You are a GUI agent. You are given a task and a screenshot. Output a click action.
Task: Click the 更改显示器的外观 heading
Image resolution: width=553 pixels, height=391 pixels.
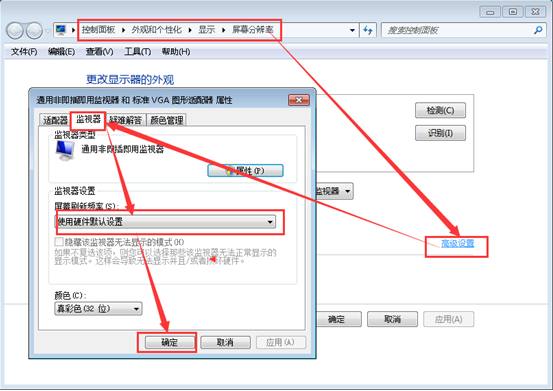click(130, 80)
